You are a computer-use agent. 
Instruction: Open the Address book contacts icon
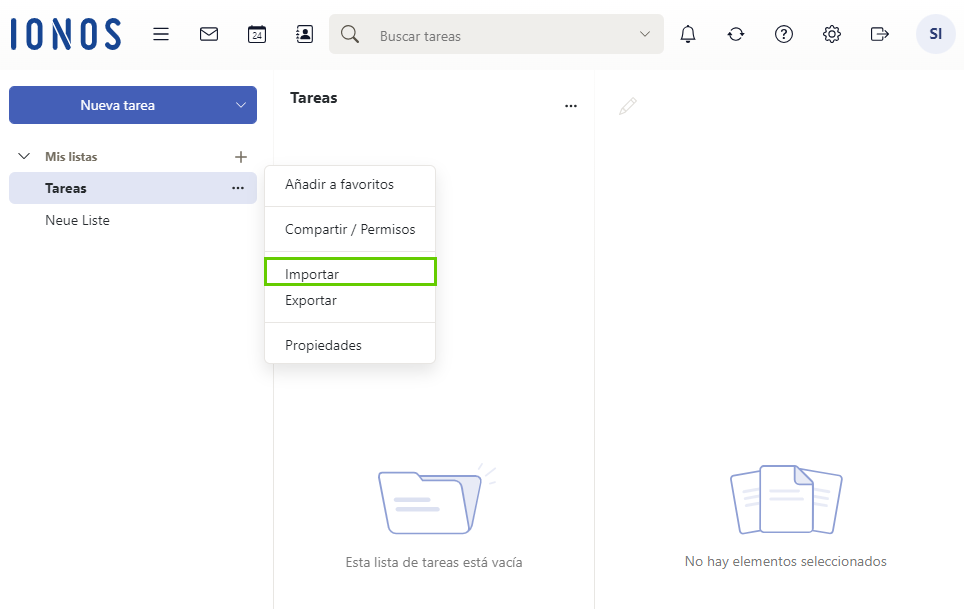tap(304, 34)
